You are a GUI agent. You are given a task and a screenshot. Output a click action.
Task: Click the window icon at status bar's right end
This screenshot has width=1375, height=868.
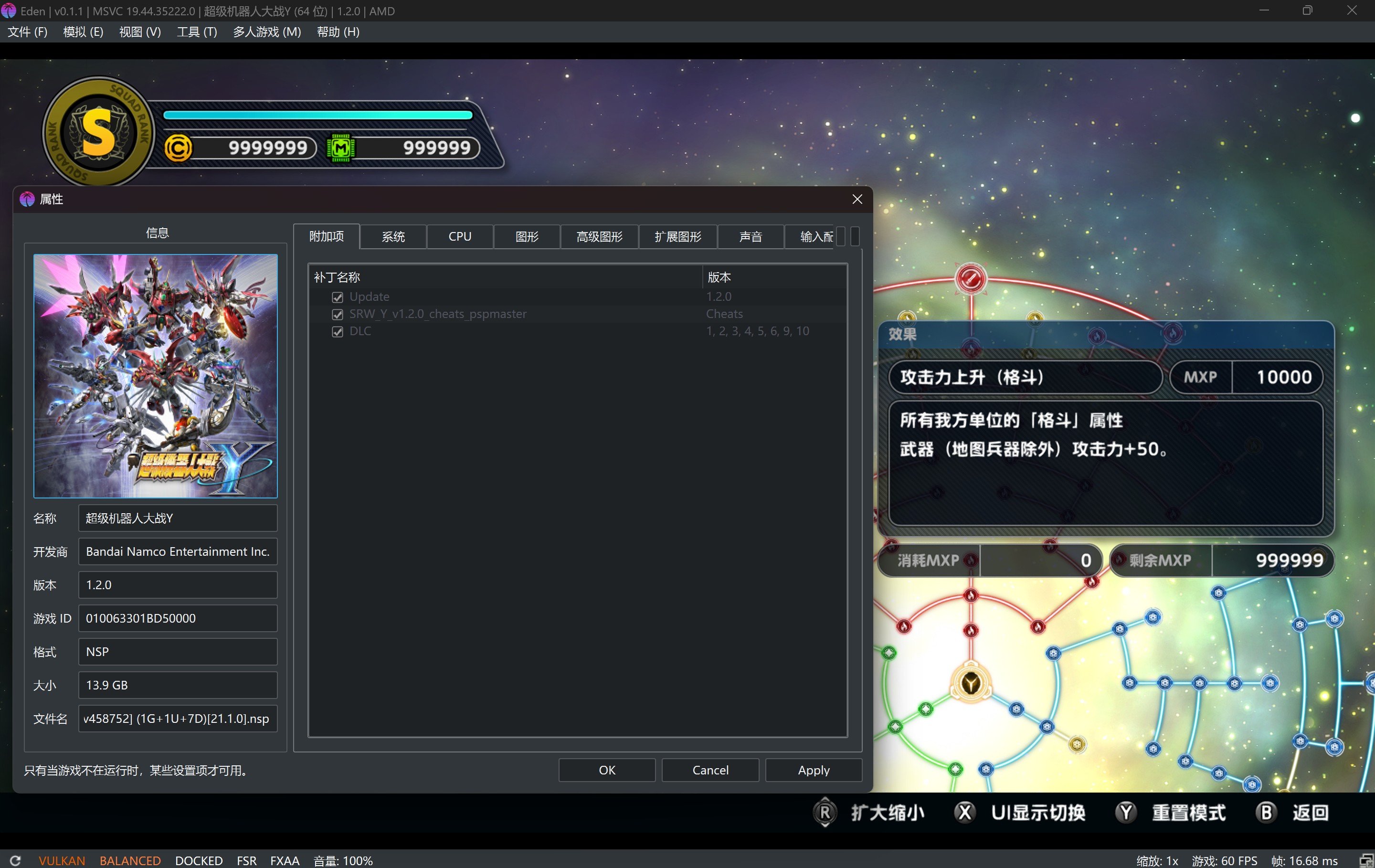[1366, 860]
